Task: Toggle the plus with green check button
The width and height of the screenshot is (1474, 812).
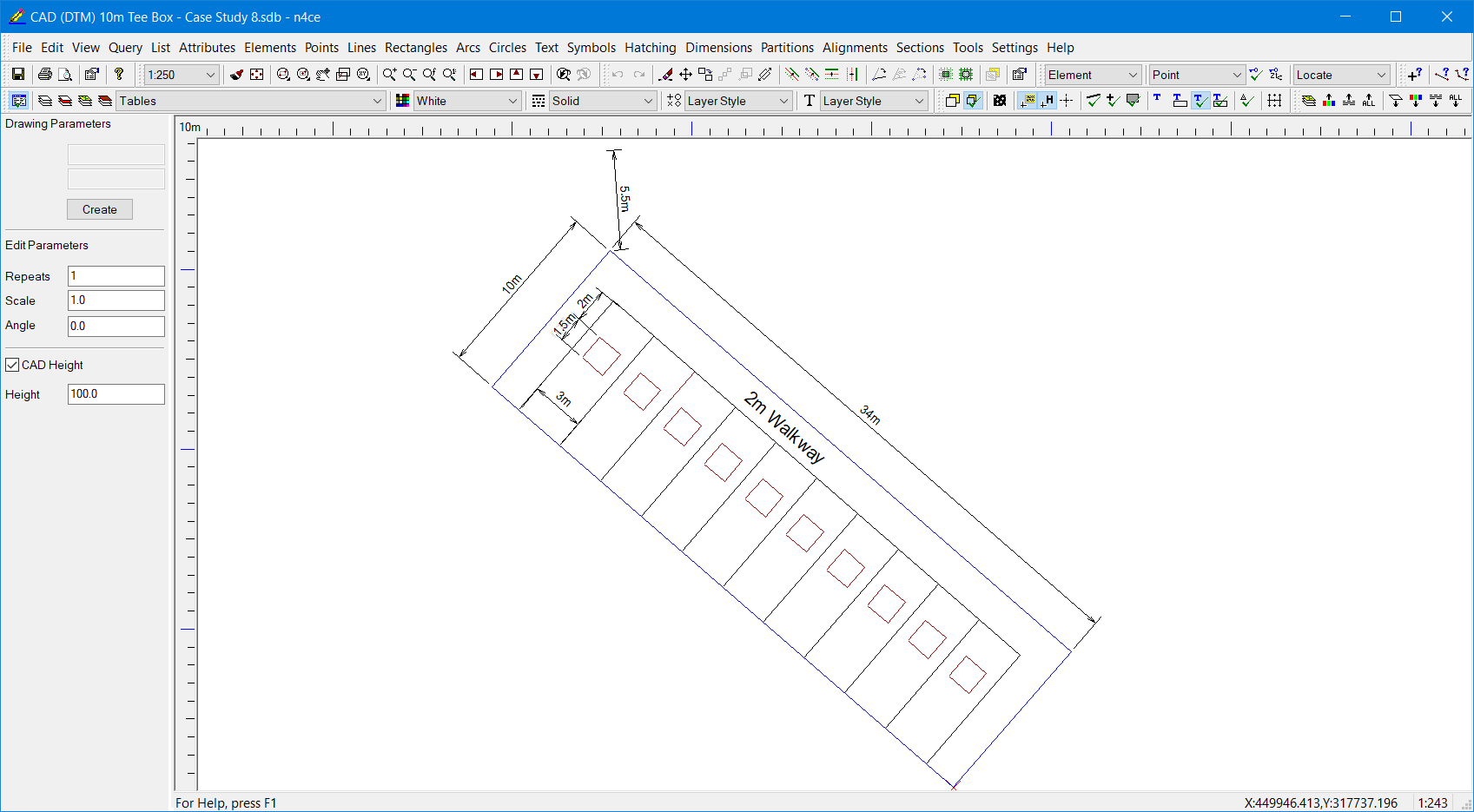Action: pos(1113,101)
